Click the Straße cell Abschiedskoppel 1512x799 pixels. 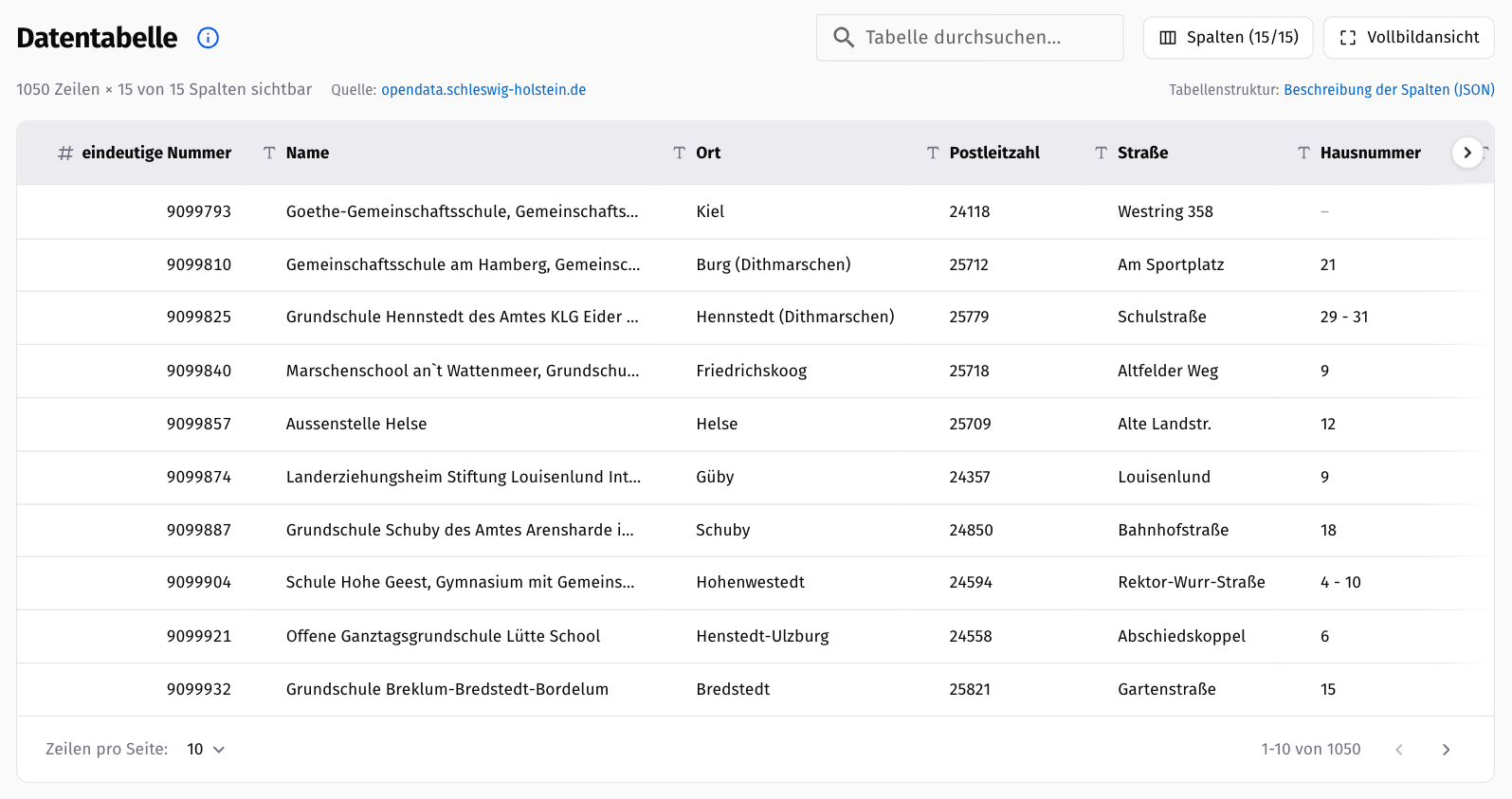[1182, 636]
